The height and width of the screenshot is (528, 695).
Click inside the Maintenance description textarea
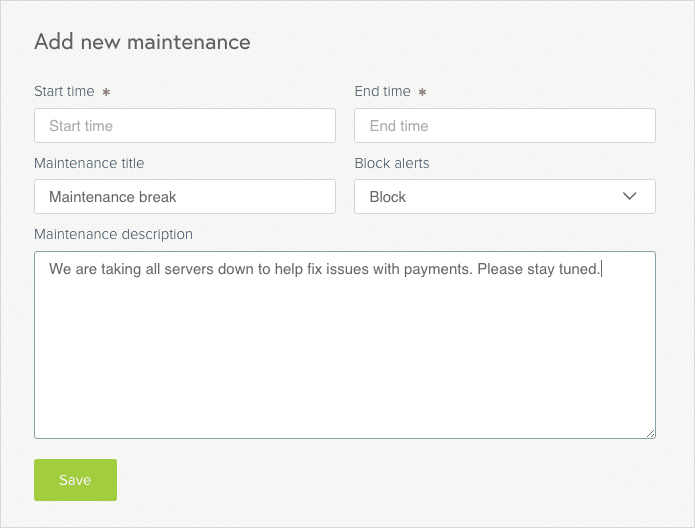coord(345,345)
